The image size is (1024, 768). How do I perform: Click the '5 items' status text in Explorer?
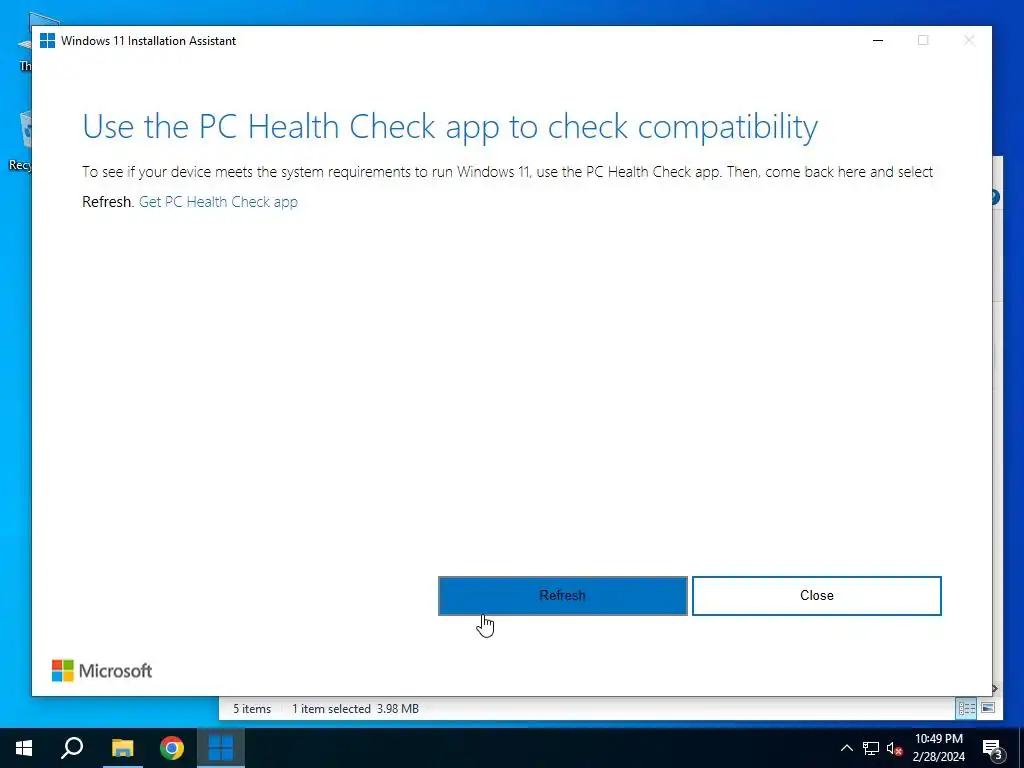(x=252, y=709)
